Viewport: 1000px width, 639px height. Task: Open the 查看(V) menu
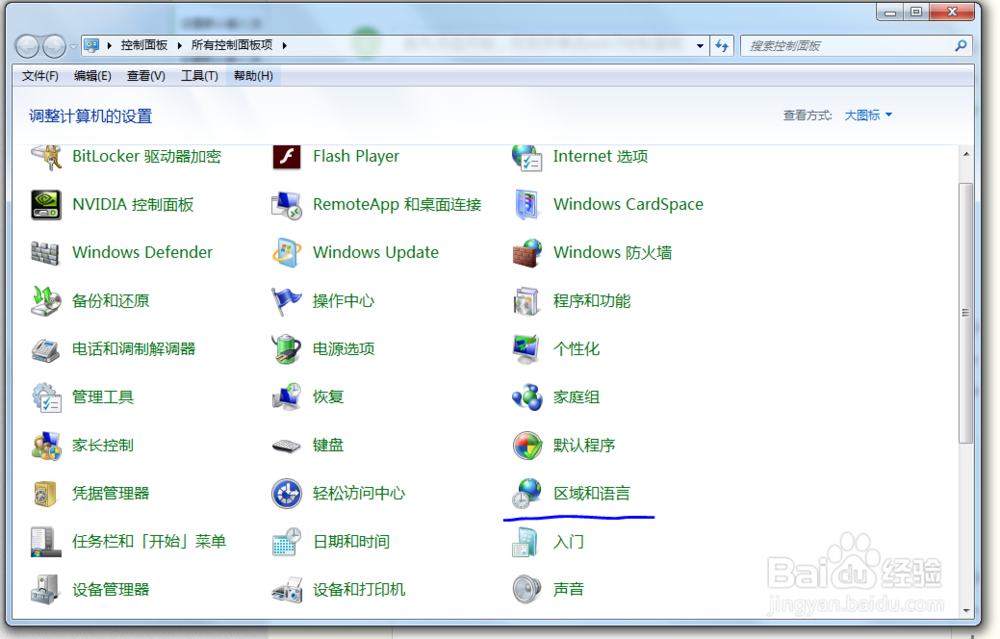(146, 76)
